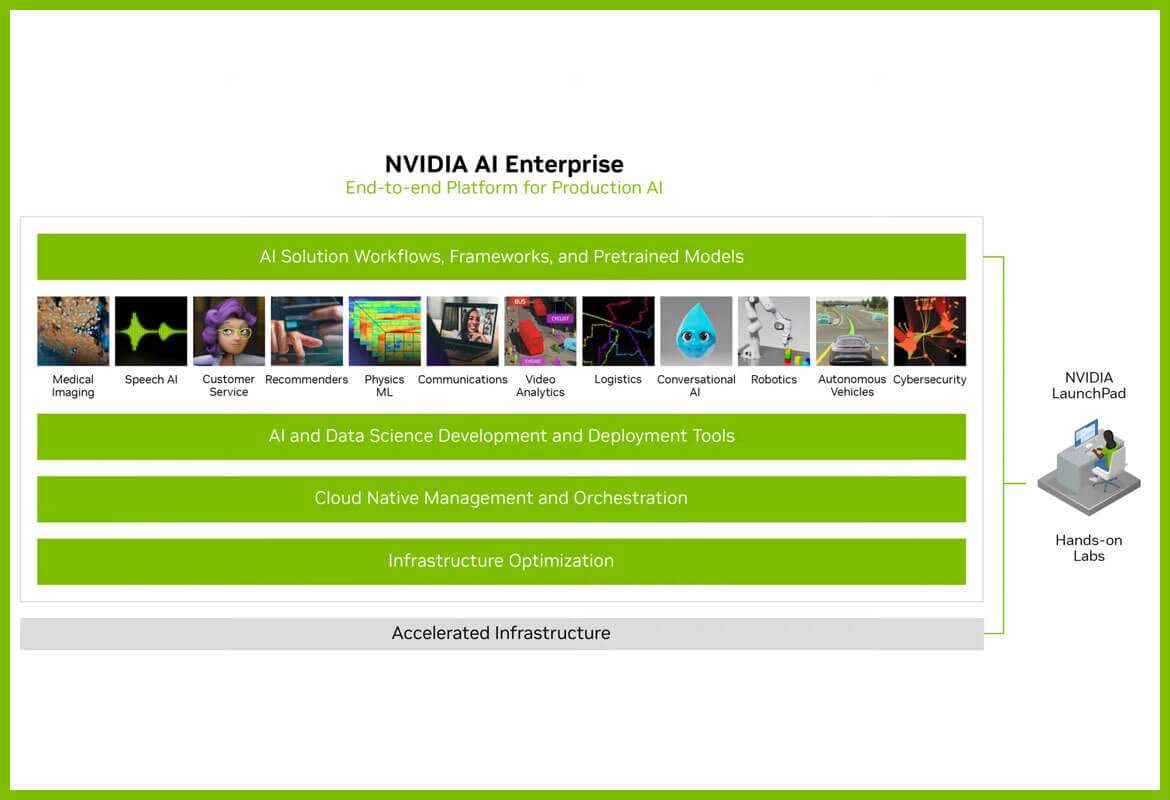Click the Autonomous Vehicles label

(852, 386)
